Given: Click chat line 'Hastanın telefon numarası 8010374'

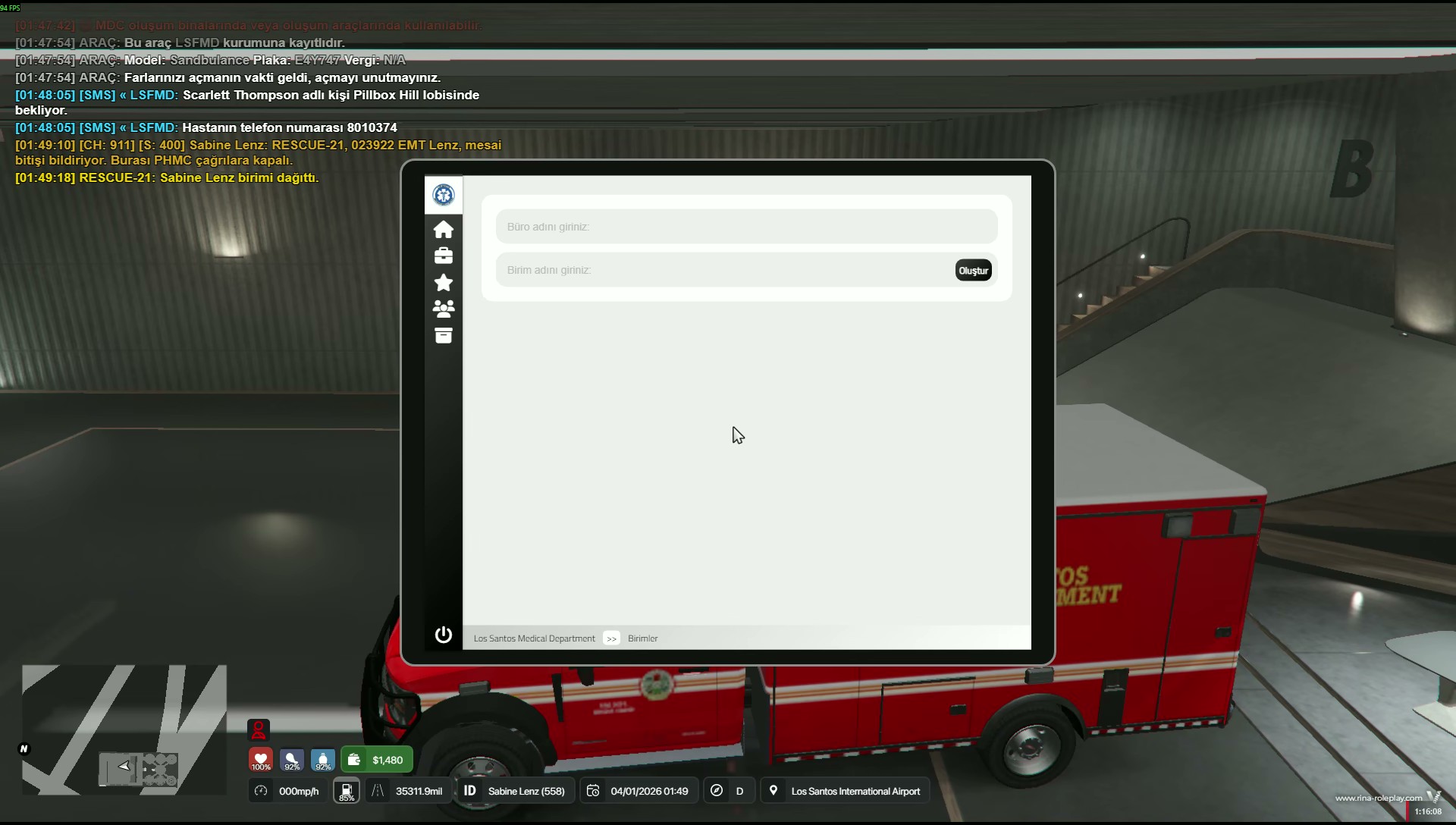Looking at the screenshot, I should click(206, 127).
